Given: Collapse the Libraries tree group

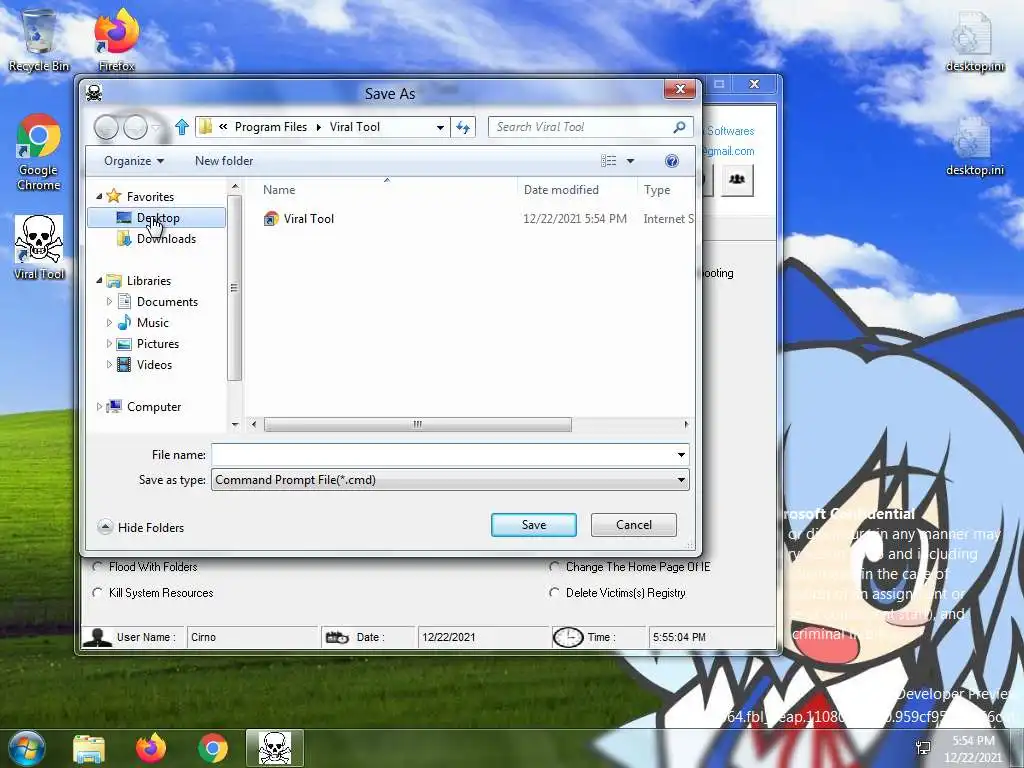Looking at the screenshot, I should (x=99, y=280).
